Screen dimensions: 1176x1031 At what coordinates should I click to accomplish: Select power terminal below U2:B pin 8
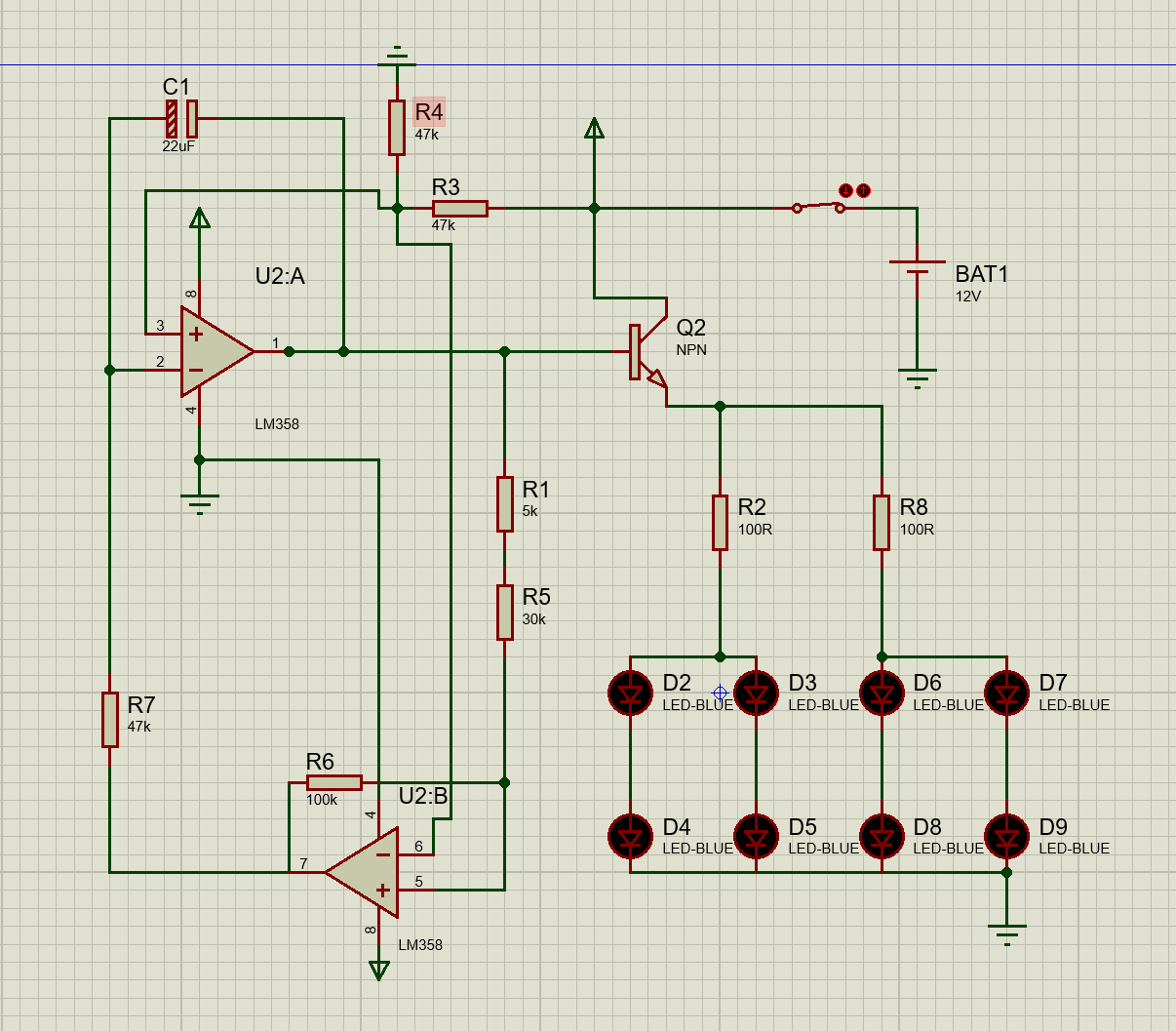click(379, 970)
